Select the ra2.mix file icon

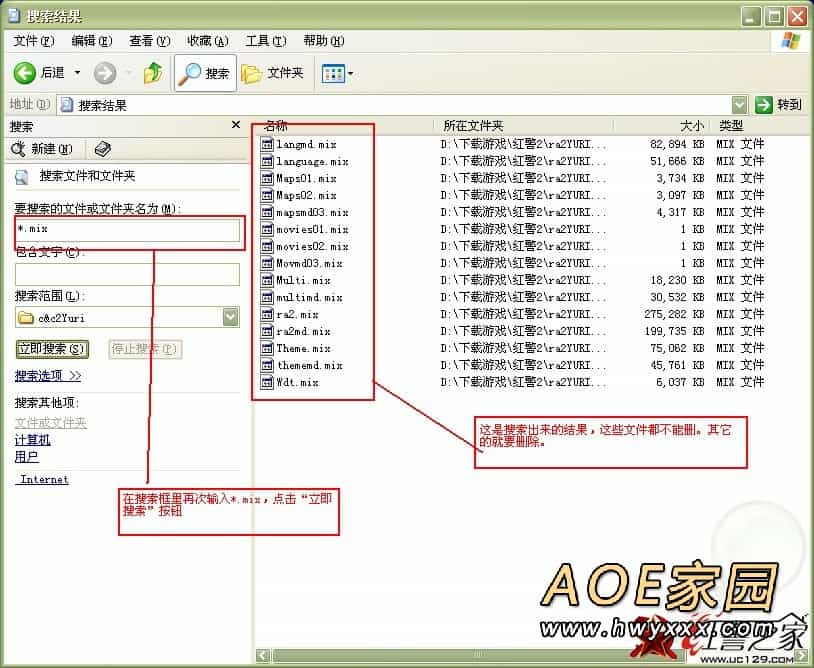(x=267, y=315)
